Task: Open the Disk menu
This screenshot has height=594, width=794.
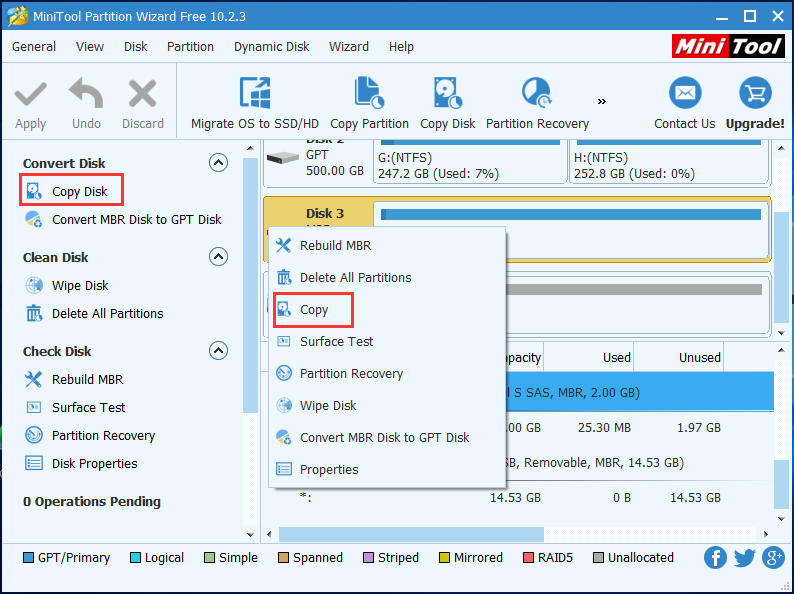Action: (135, 47)
